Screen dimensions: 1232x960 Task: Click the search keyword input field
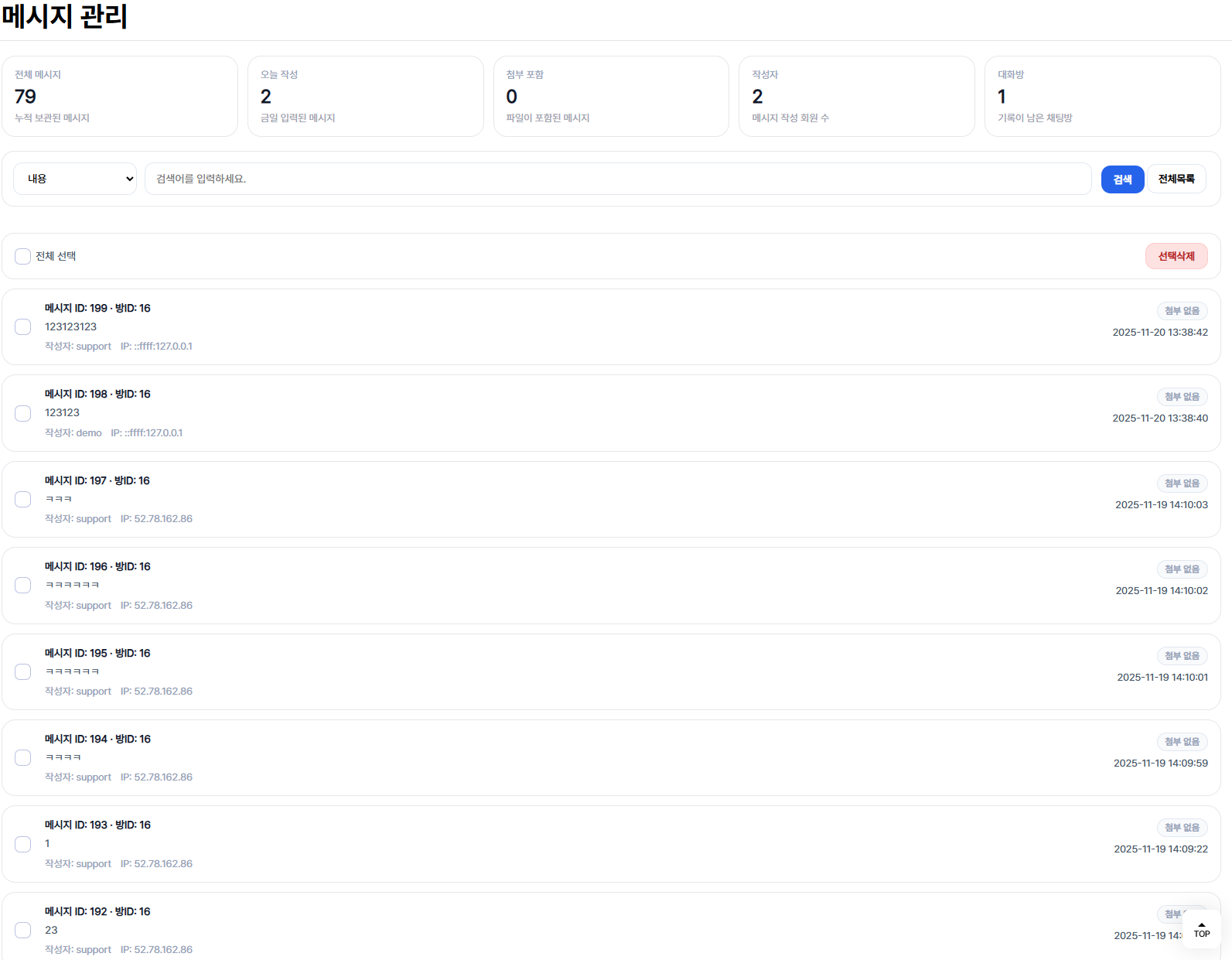click(617, 179)
